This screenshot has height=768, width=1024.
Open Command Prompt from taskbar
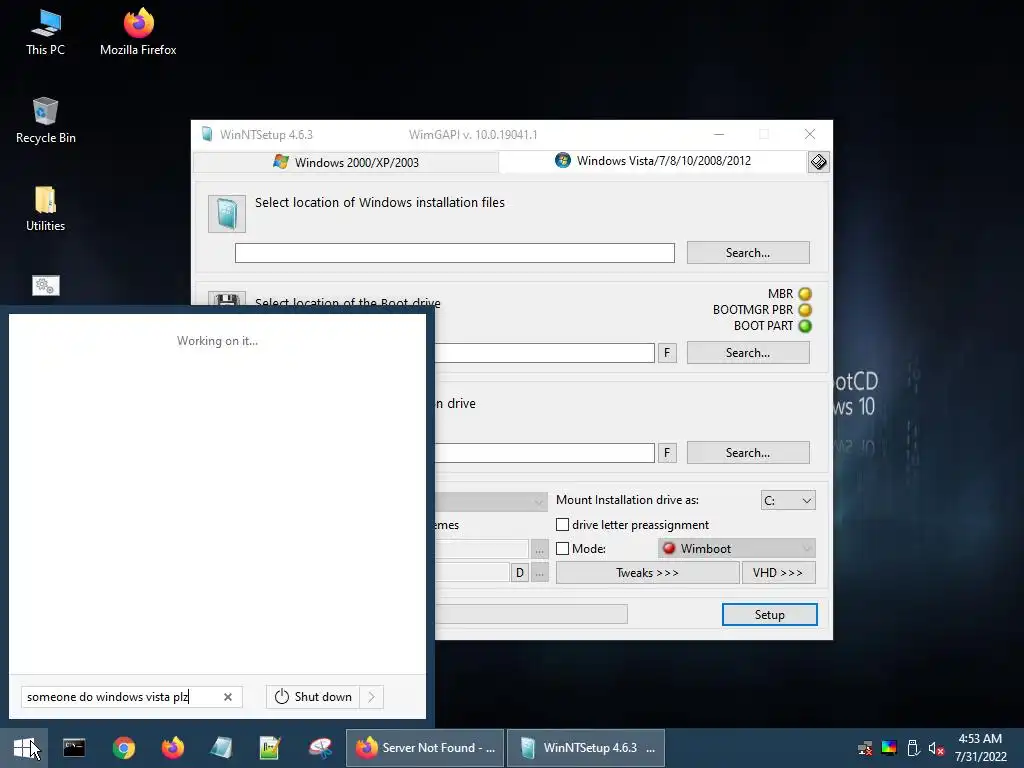[x=74, y=748]
